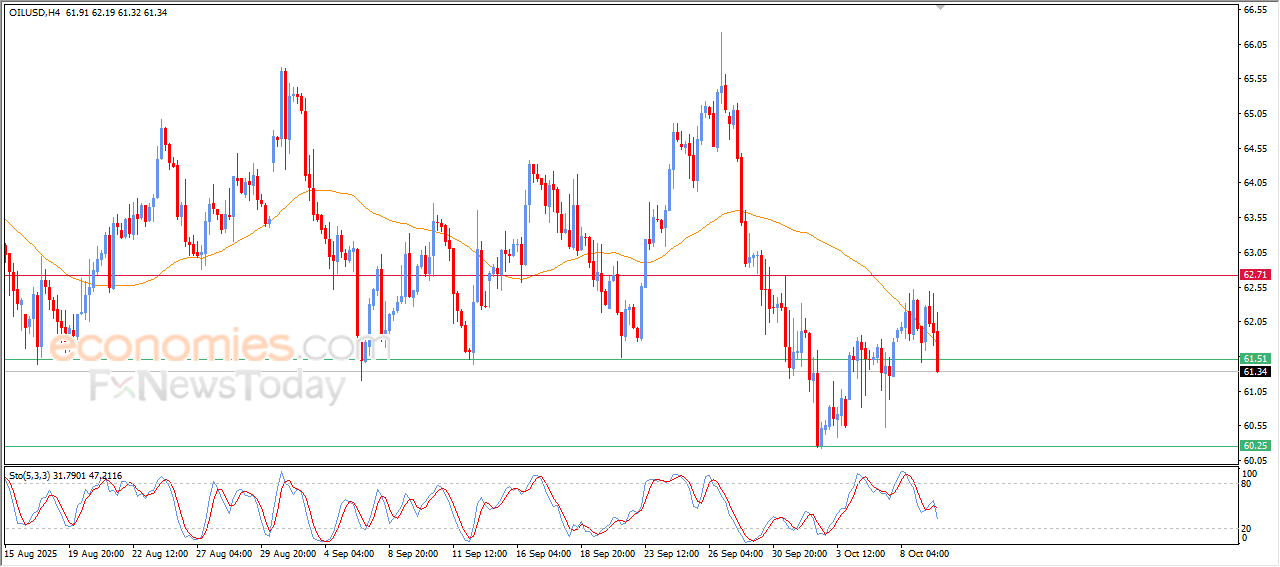1280x567 pixels.
Task: Click the 66.05 price axis value
Action: pos(1255,45)
